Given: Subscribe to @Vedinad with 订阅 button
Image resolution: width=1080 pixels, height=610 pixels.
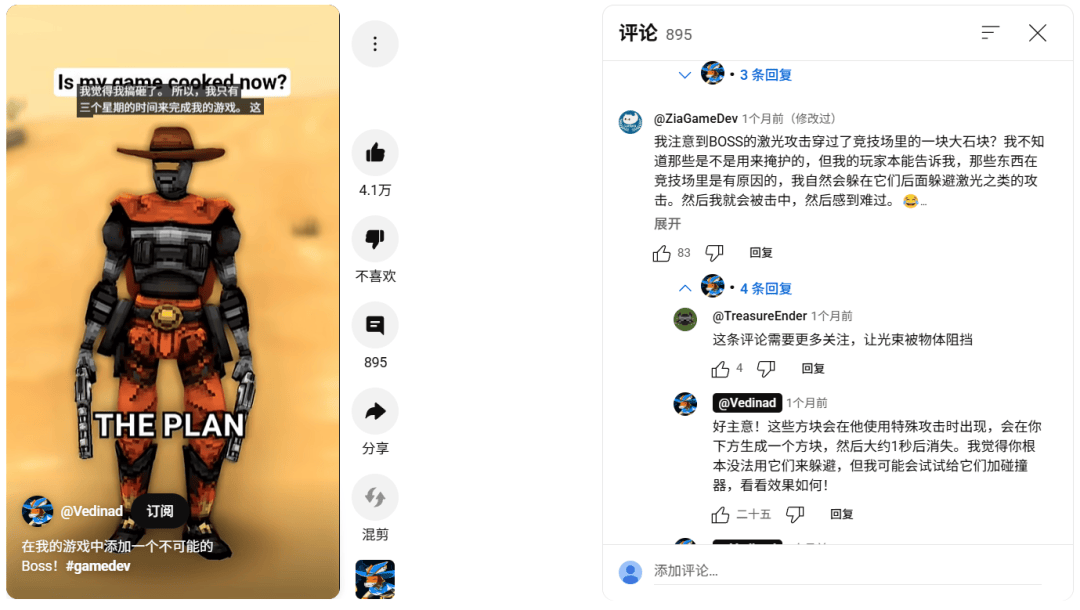Looking at the screenshot, I should click(160, 511).
